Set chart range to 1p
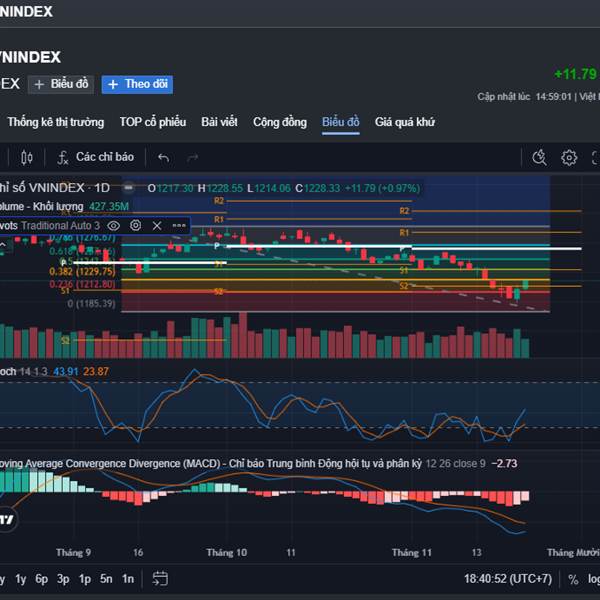Viewport: 600px width, 600px height. tap(85, 579)
